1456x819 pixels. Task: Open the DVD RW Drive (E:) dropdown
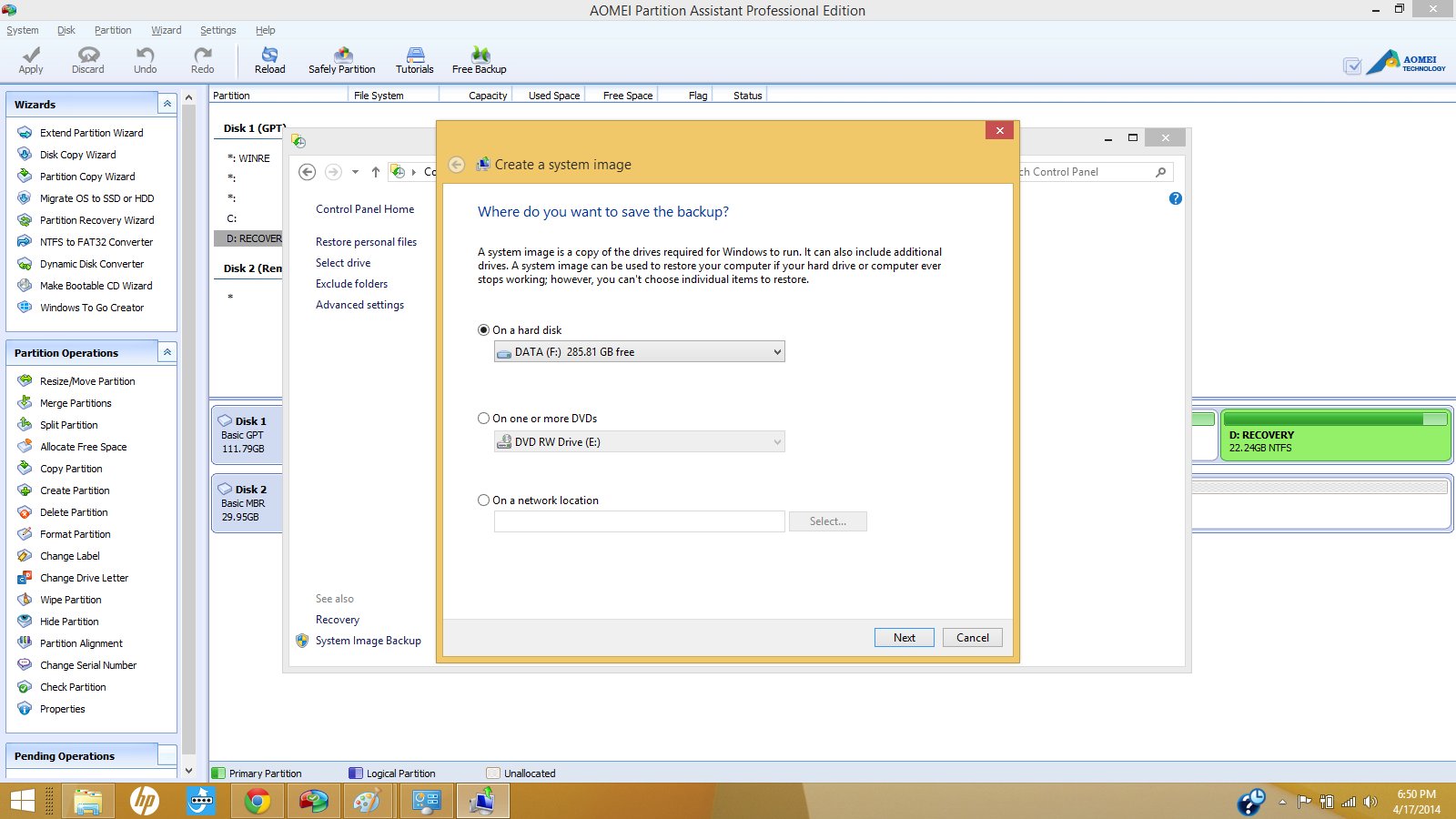pos(639,442)
